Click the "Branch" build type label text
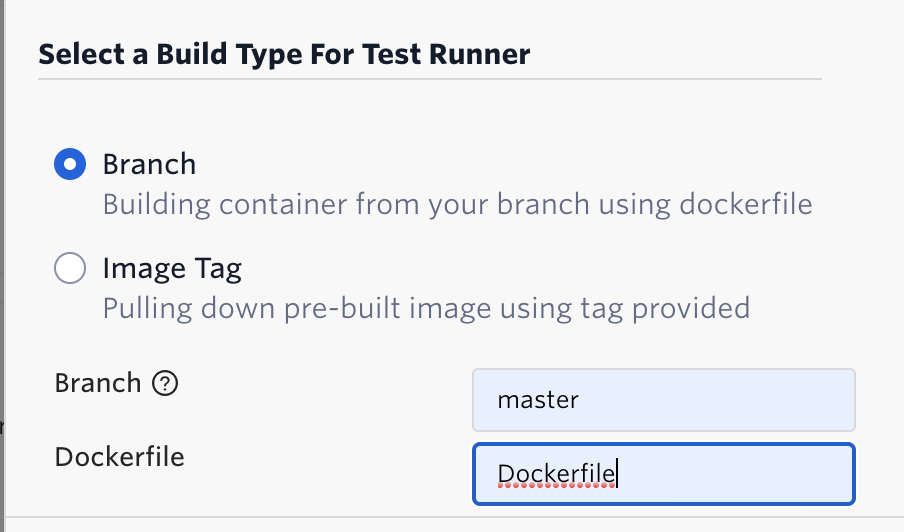 coord(149,164)
